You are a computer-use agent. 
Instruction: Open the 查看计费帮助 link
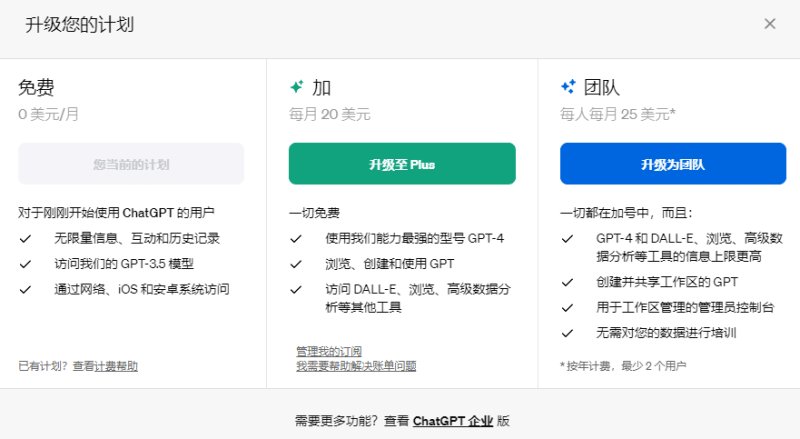pos(105,366)
